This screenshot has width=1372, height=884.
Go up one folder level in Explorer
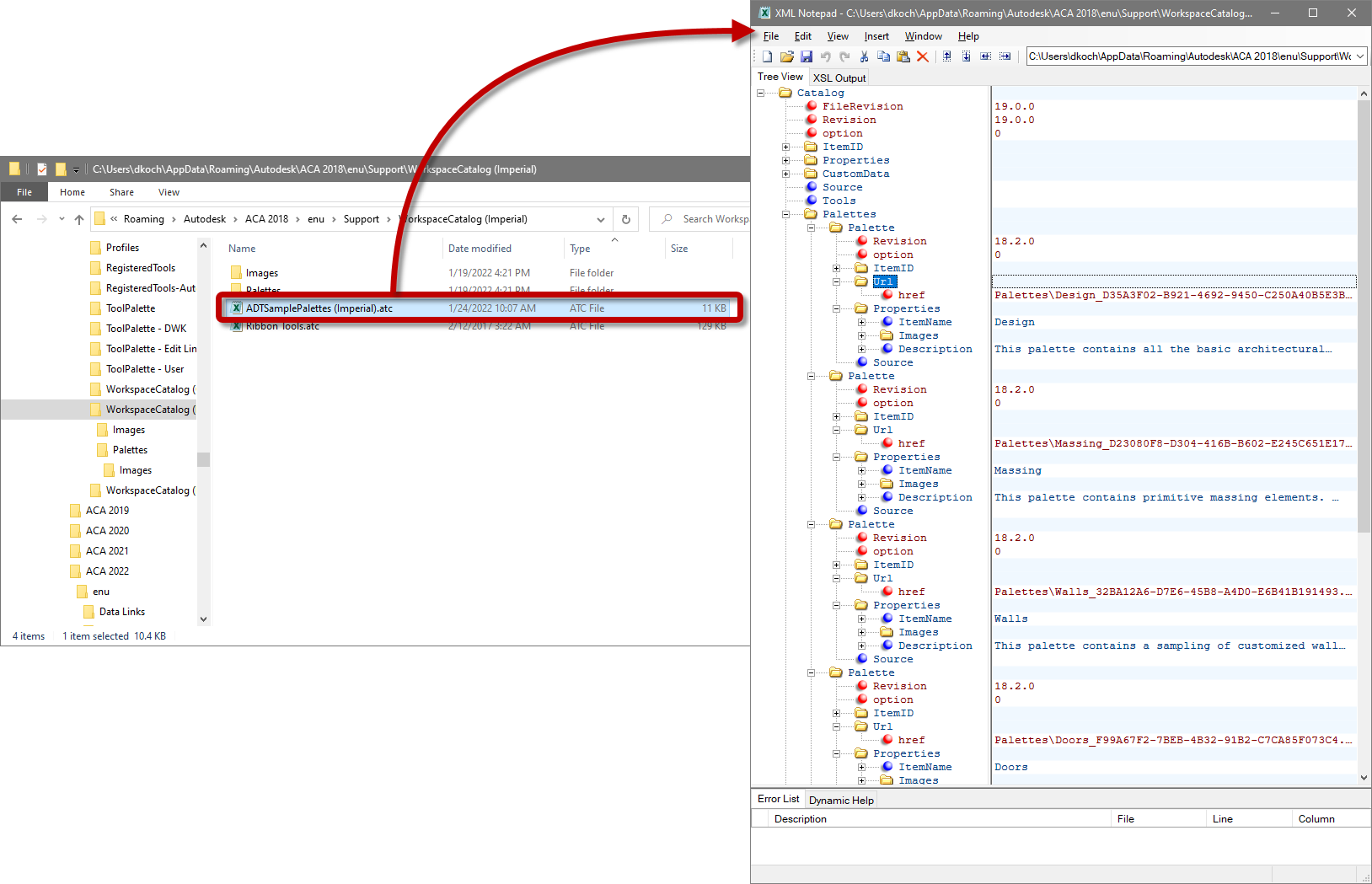point(79,219)
